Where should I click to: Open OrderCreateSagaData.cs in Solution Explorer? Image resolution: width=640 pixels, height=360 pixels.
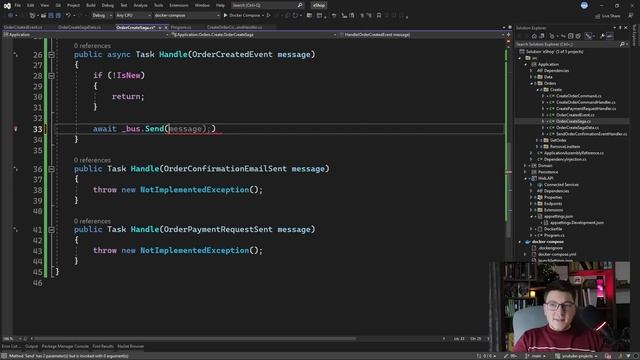[x=577, y=128]
